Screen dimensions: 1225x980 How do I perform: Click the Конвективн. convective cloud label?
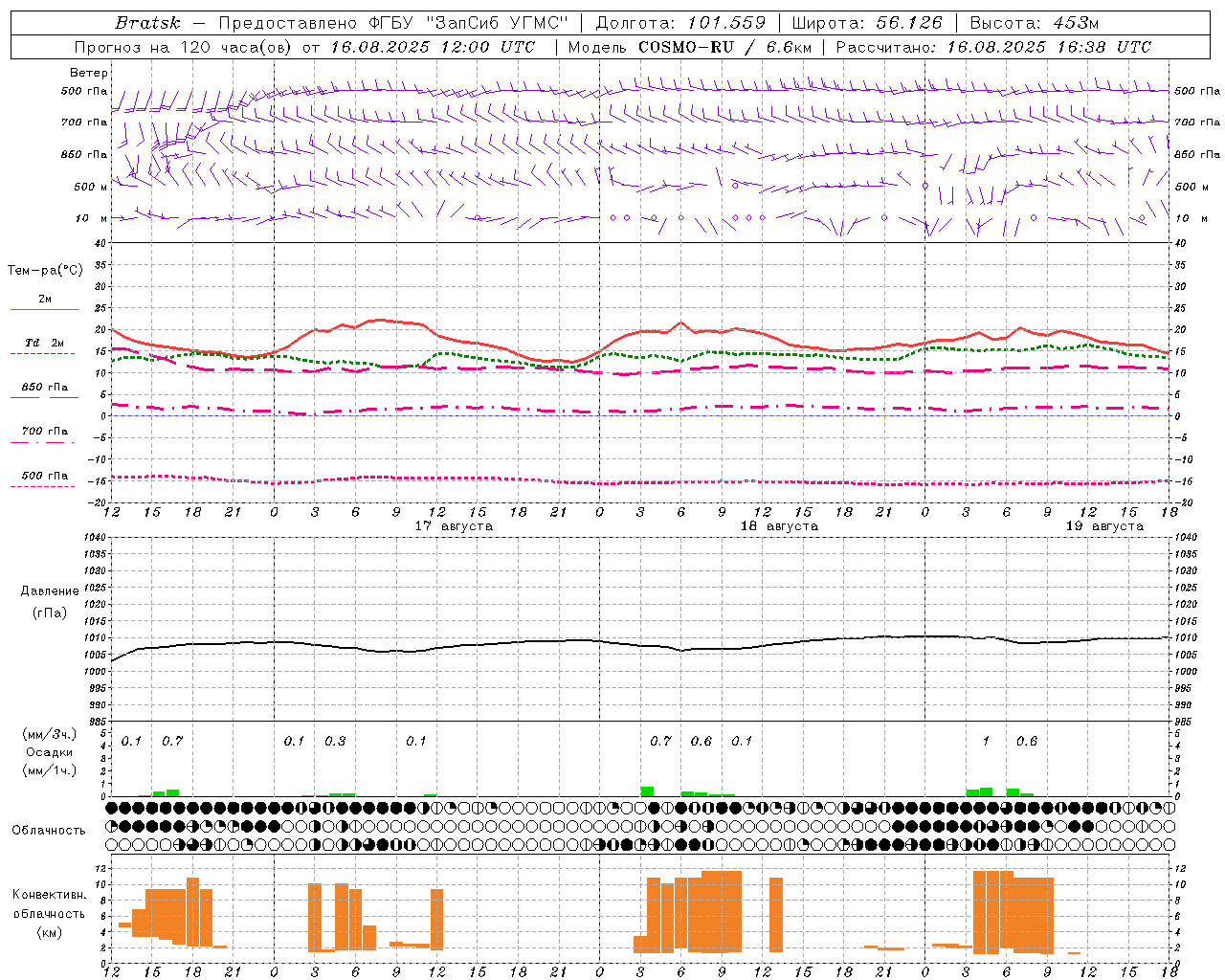coord(49,895)
